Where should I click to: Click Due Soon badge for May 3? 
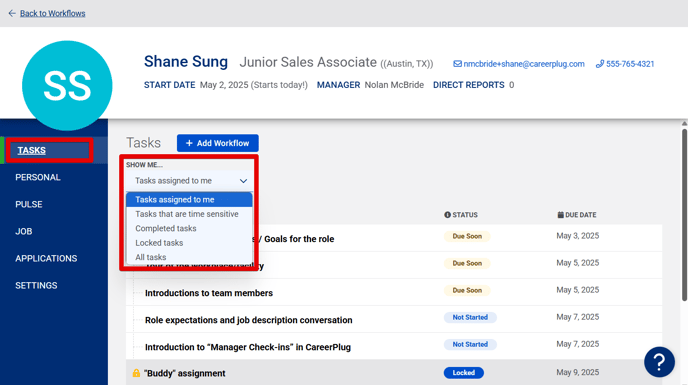coord(467,237)
